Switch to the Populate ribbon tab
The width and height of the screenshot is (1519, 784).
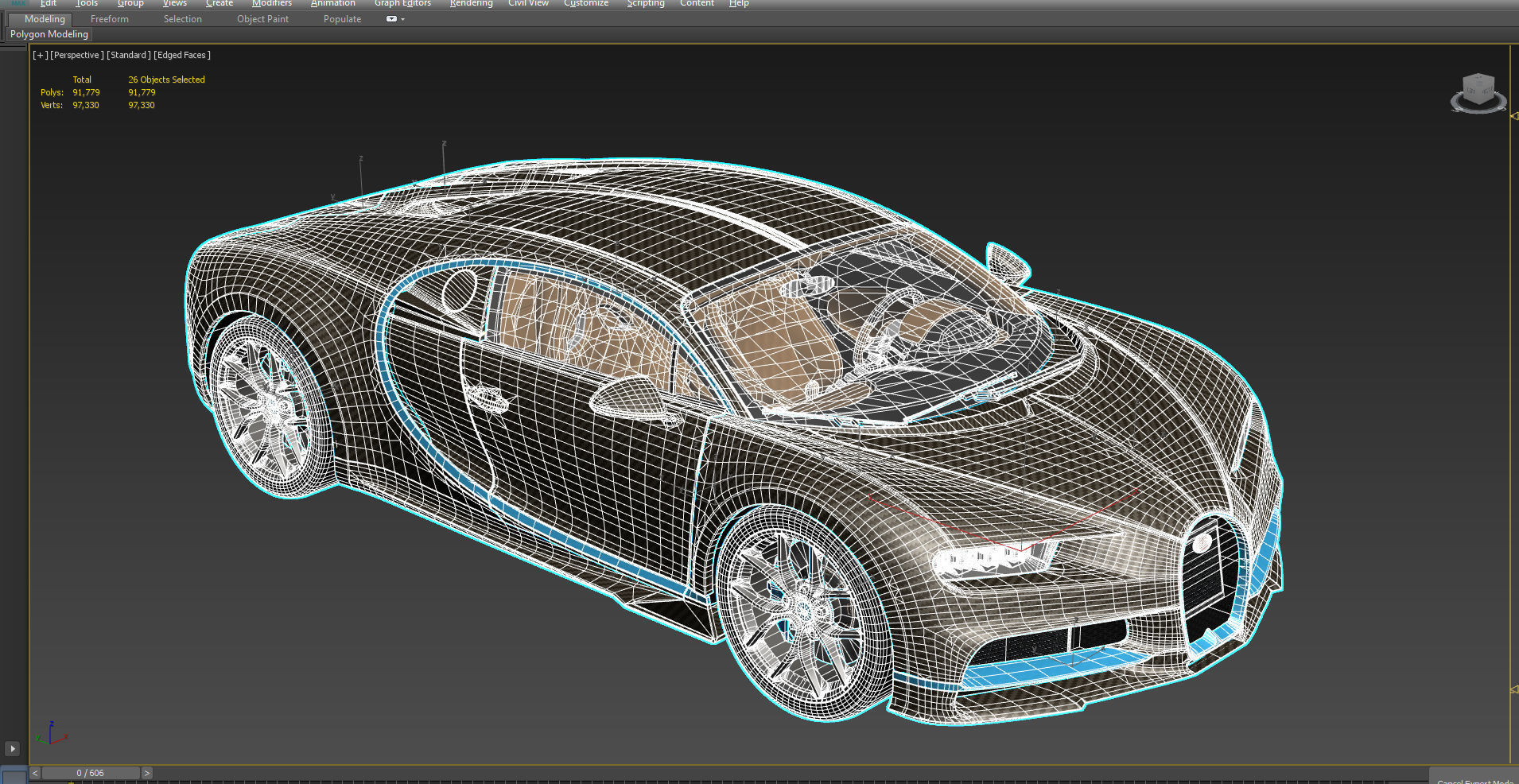(x=342, y=19)
